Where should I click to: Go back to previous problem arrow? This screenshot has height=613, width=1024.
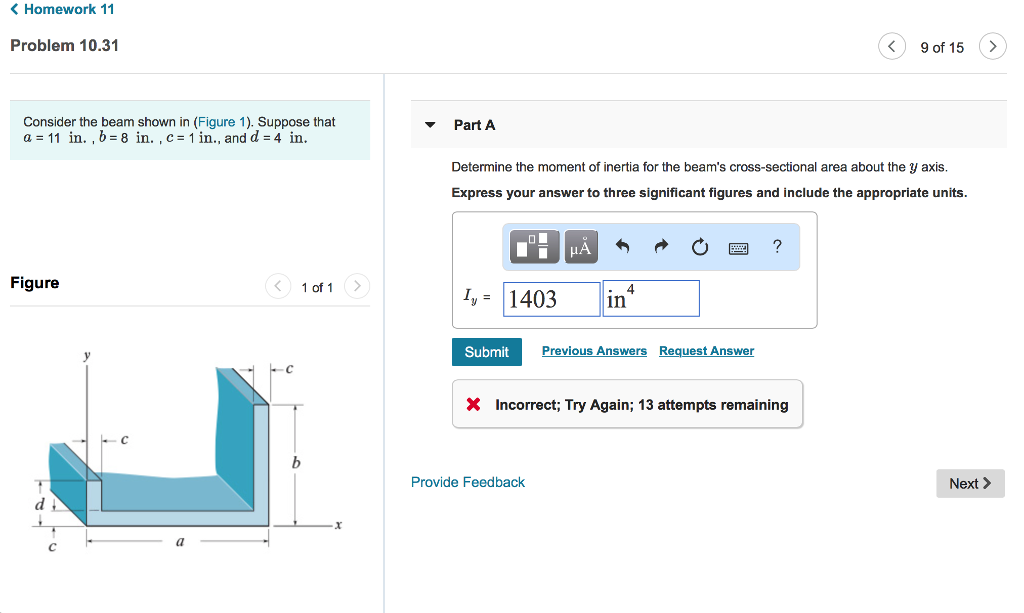892,46
